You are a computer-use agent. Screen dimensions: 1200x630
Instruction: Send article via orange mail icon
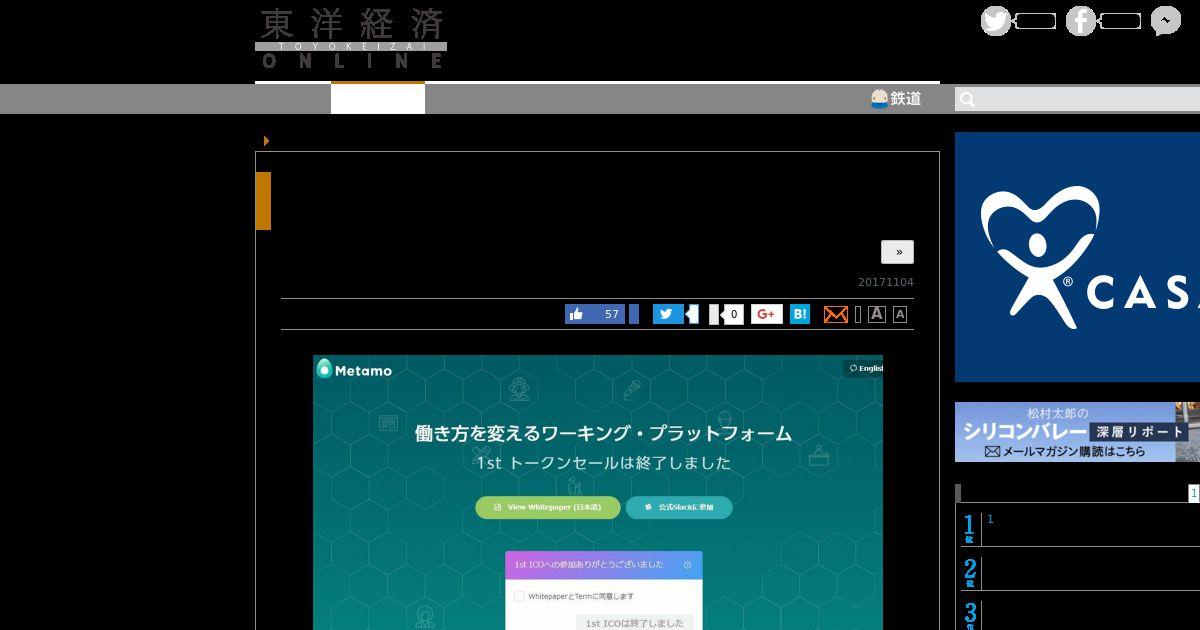point(835,314)
